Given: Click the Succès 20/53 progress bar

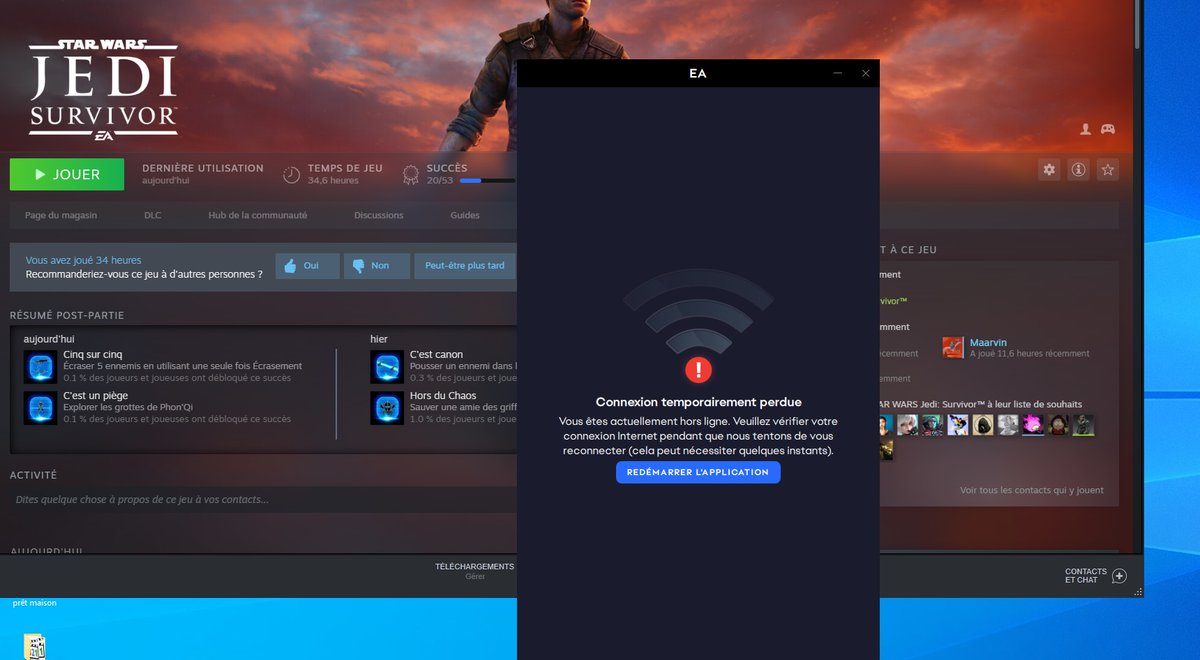Looking at the screenshot, I should 487,181.
